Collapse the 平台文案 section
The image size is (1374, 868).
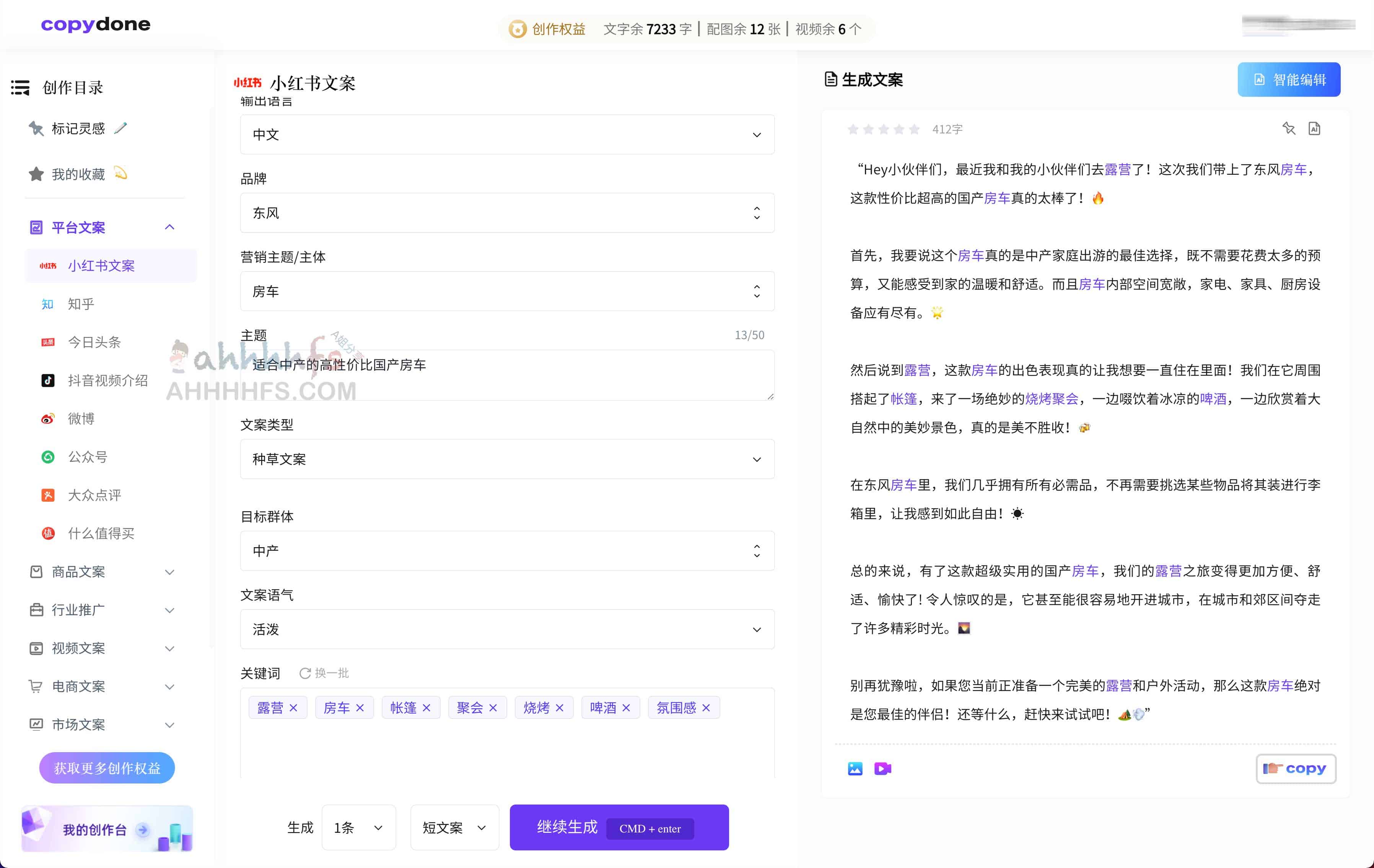[169, 227]
